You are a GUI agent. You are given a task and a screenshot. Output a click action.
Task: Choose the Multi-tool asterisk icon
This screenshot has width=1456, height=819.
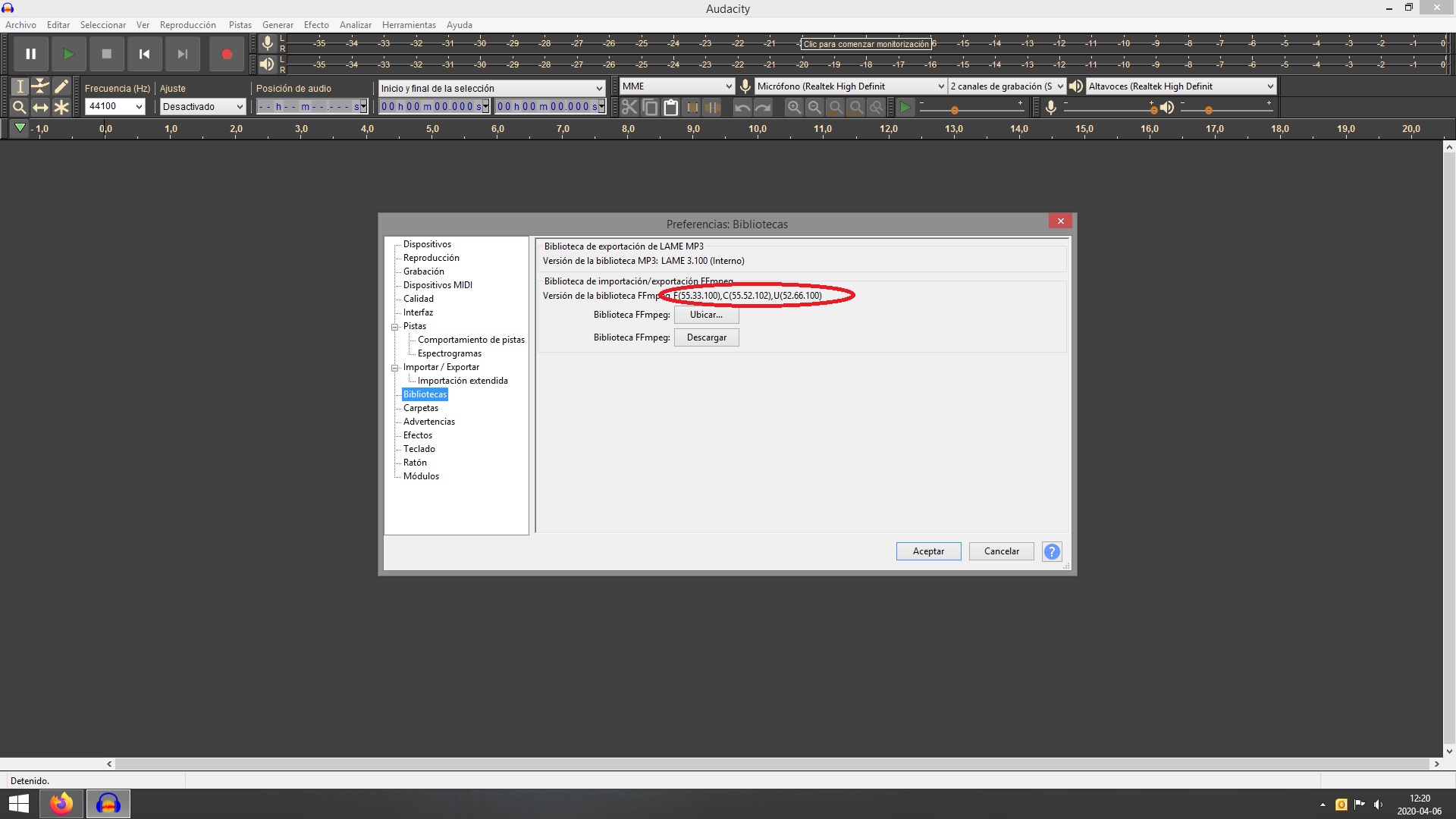61,107
